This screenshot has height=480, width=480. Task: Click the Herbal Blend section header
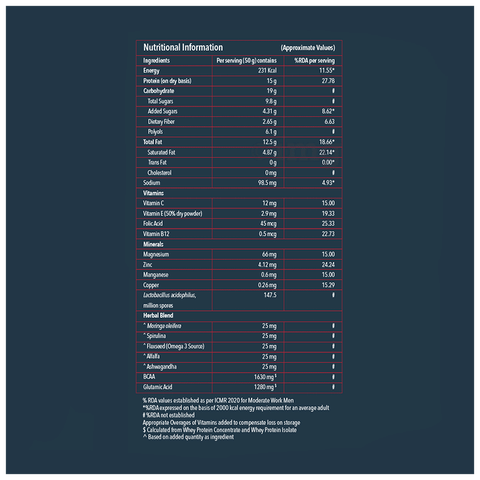click(158, 315)
